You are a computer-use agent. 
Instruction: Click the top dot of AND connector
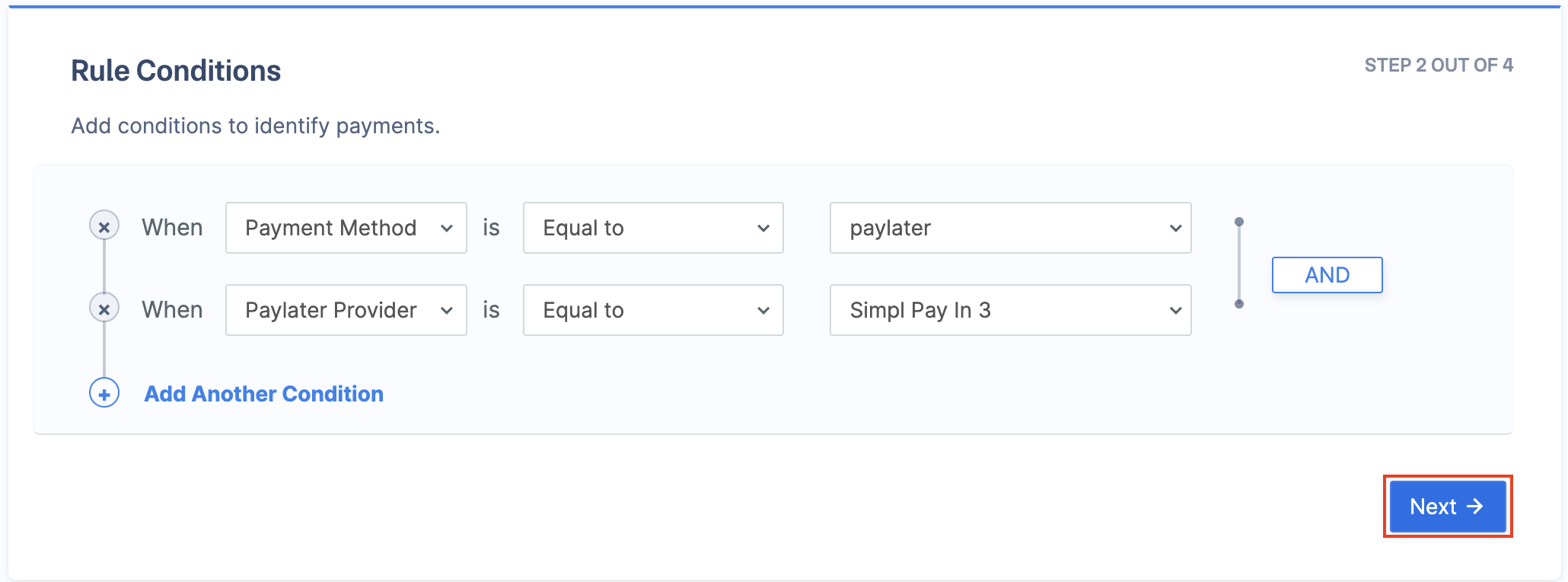(1239, 222)
